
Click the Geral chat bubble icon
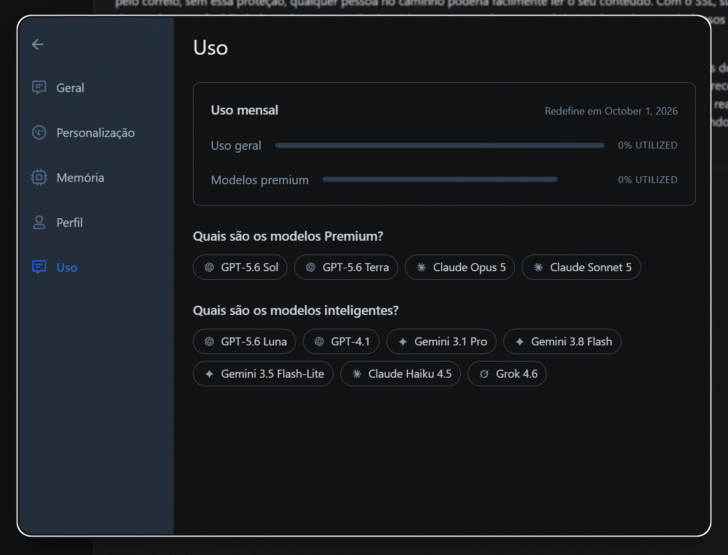click(x=39, y=87)
